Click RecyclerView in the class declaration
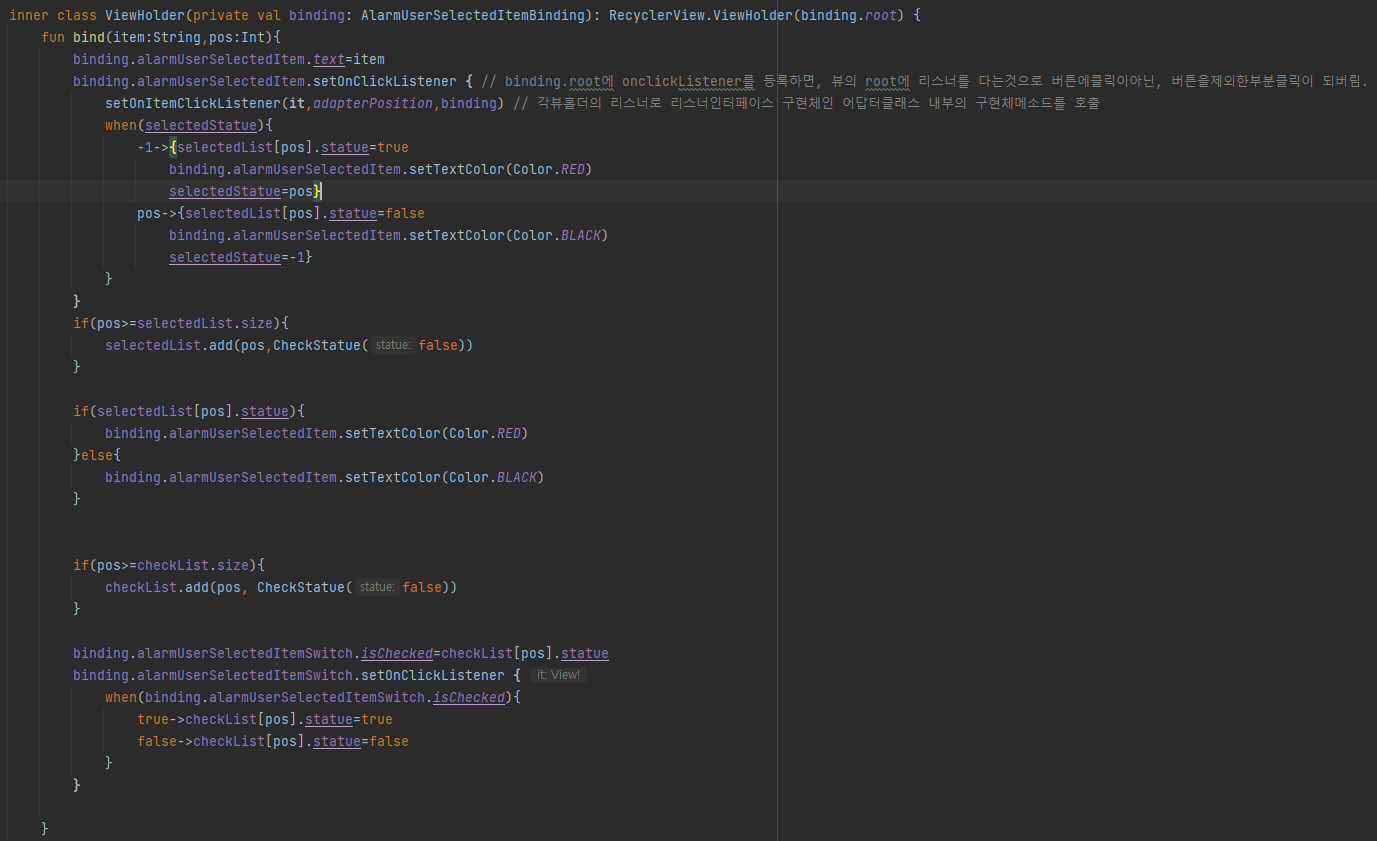The width and height of the screenshot is (1377, 841). coord(656,16)
